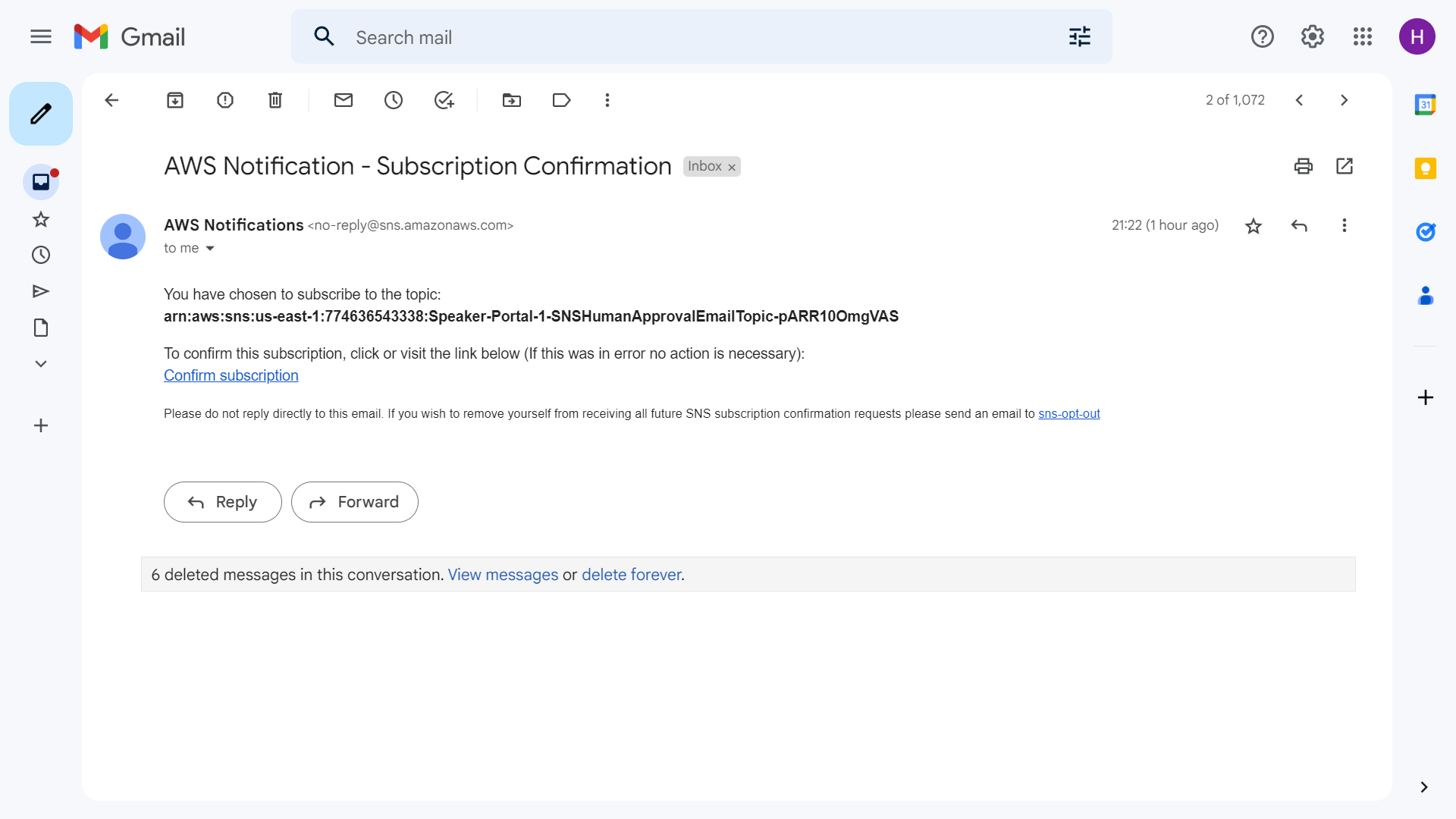The height and width of the screenshot is (819, 1456).
Task: Toggle the main menu hamburger
Action: [41, 36]
